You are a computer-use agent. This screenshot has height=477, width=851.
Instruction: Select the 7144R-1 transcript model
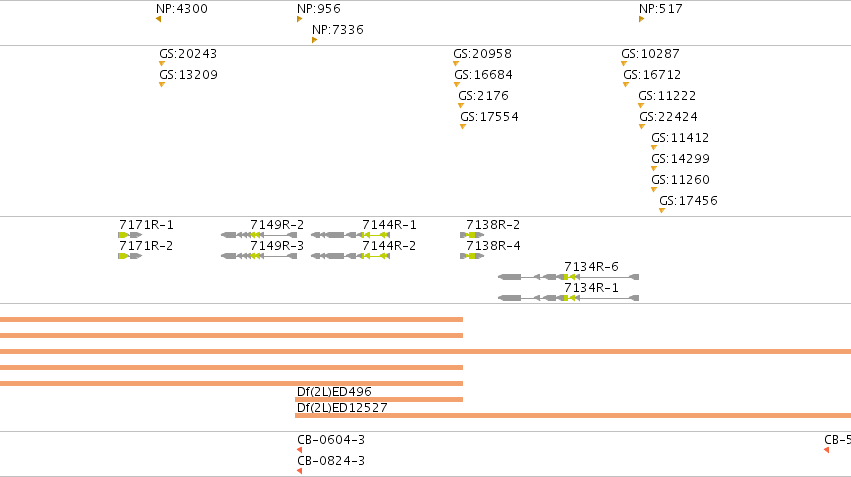click(x=351, y=235)
